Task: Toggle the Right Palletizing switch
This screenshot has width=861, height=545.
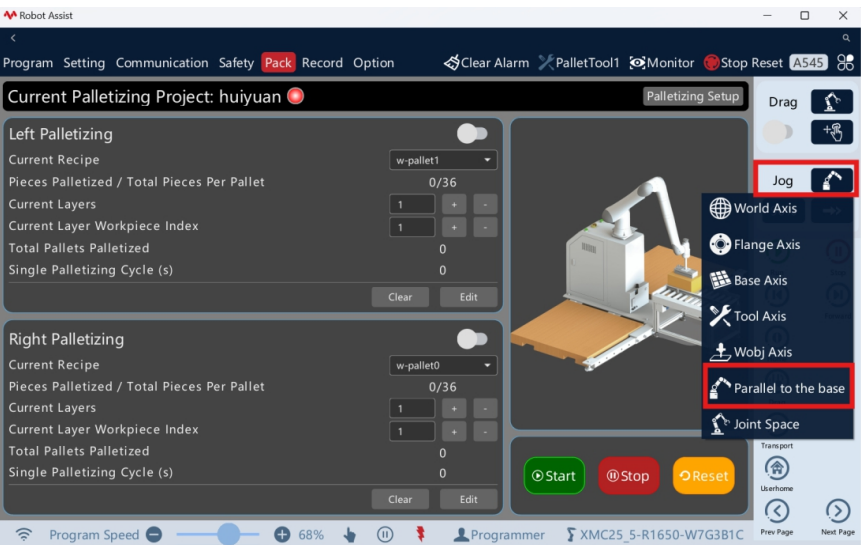Action: click(x=472, y=339)
